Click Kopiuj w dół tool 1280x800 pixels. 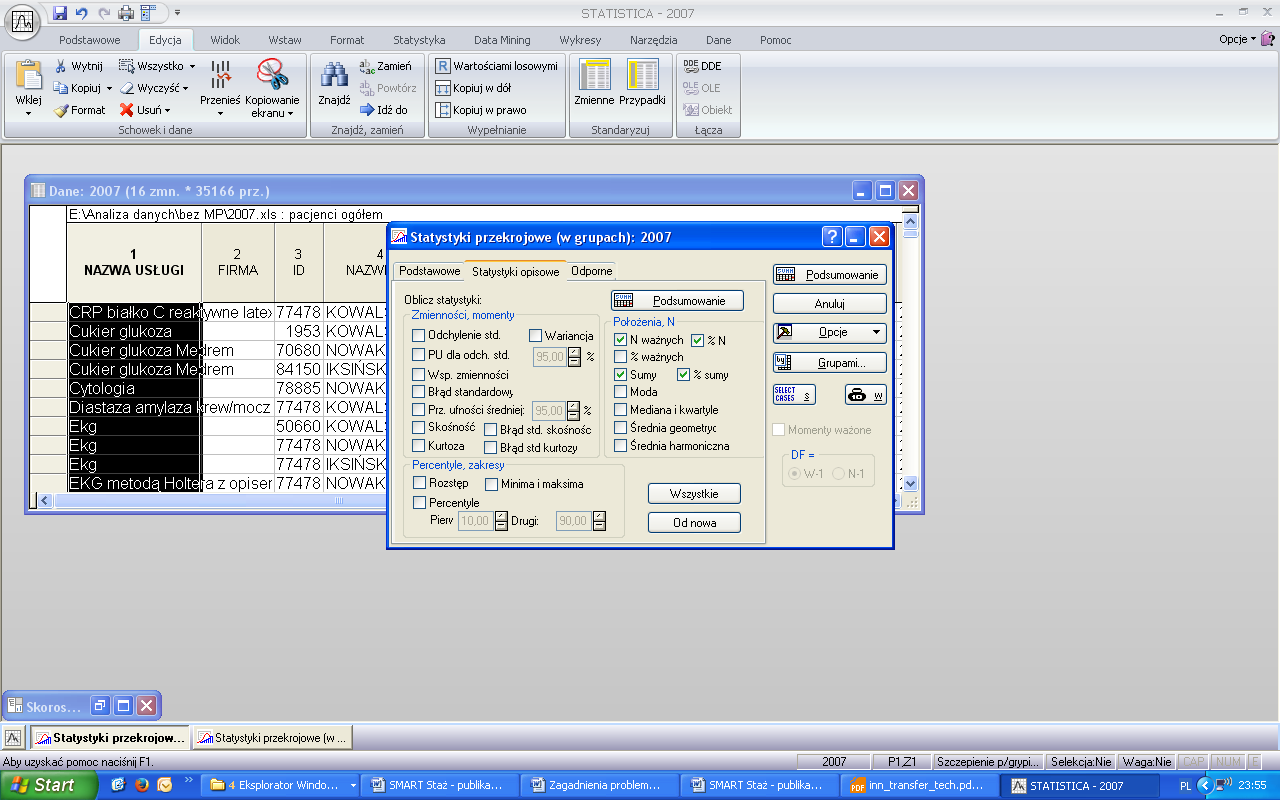click(x=474, y=88)
